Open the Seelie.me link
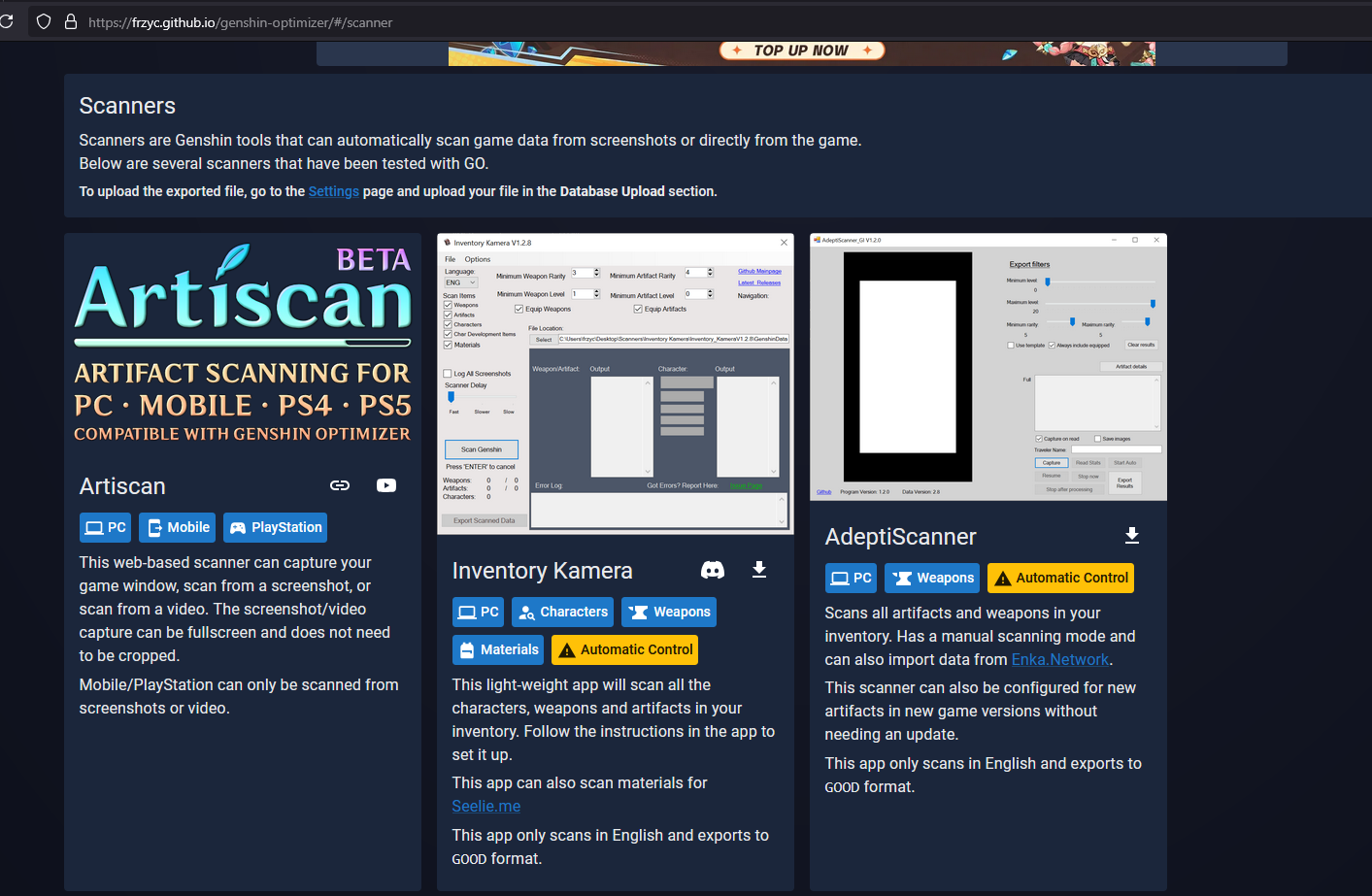Screen dimensions: 1372x896 [486, 806]
